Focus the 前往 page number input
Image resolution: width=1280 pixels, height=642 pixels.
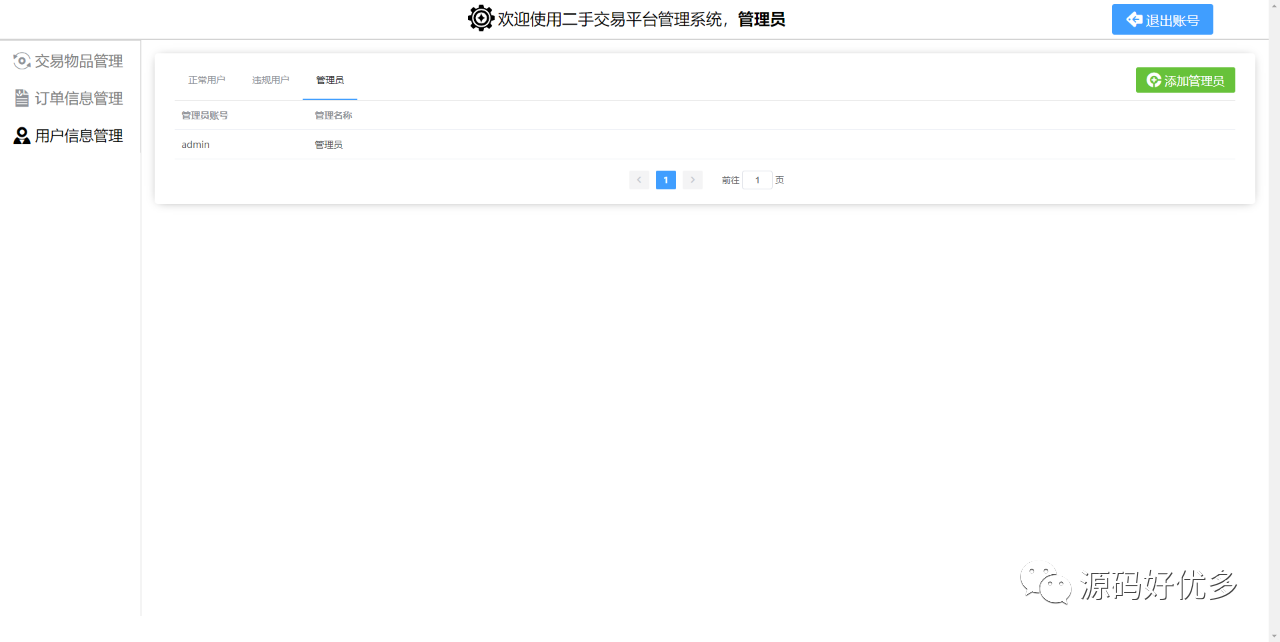[x=757, y=180]
